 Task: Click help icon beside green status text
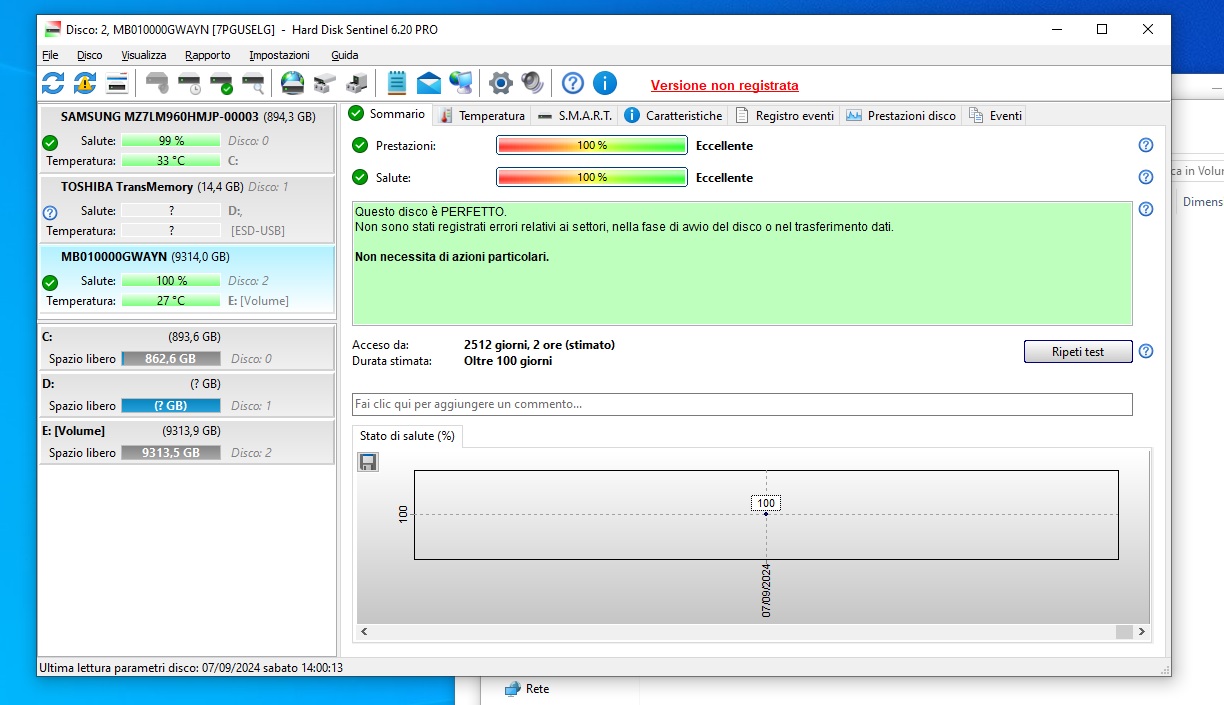(x=1146, y=209)
